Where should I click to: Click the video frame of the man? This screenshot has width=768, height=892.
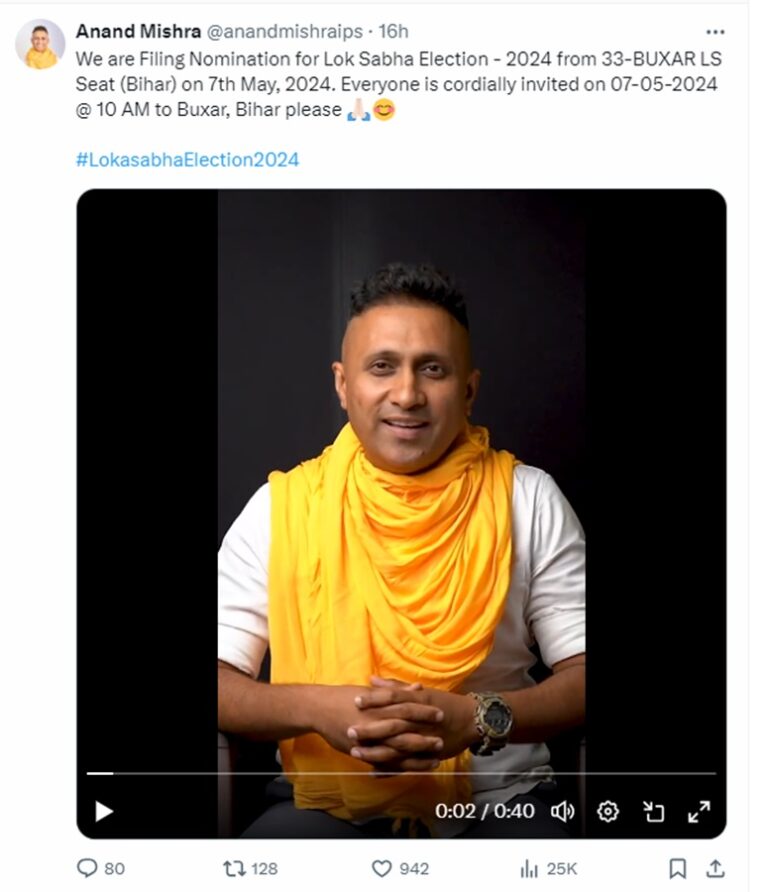click(x=401, y=484)
